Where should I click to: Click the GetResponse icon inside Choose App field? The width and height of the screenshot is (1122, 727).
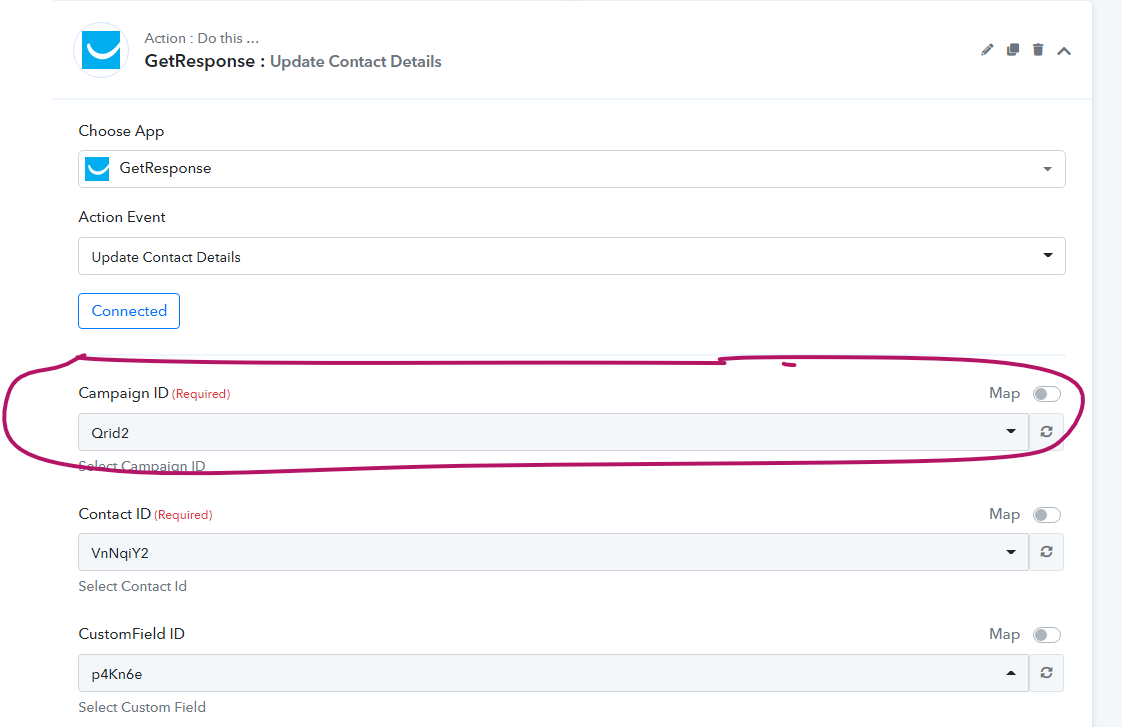[x=97, y=169]
